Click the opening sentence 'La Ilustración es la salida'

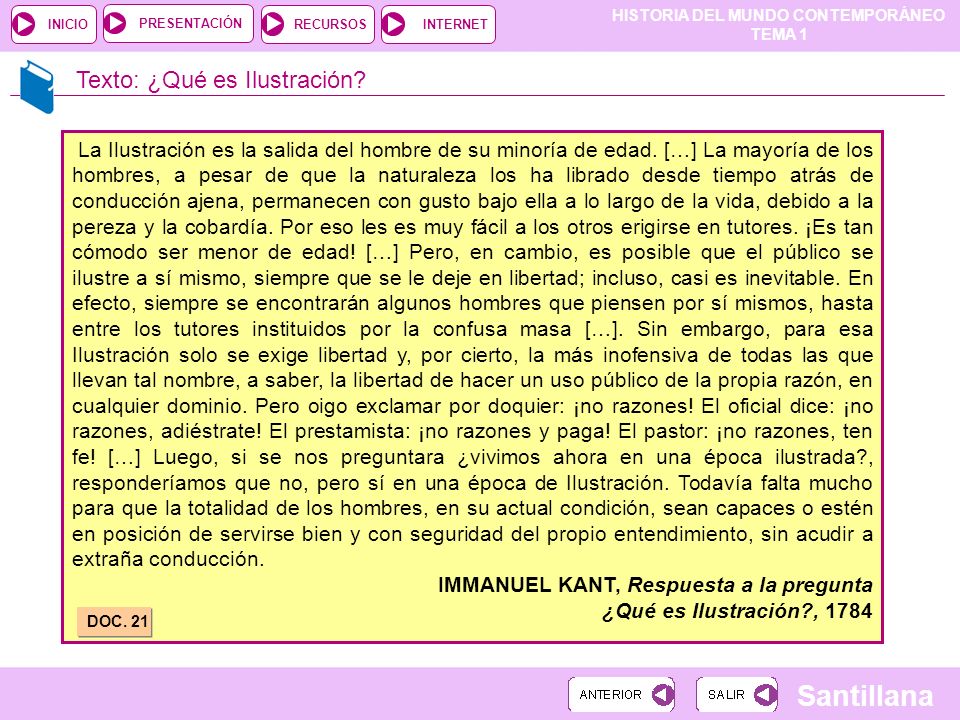(x=198, y=151)
